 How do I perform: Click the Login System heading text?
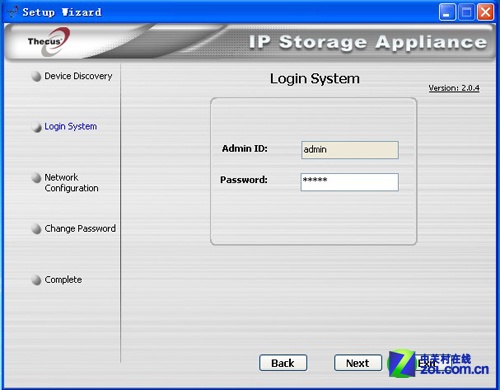click(x=315, y=79)
